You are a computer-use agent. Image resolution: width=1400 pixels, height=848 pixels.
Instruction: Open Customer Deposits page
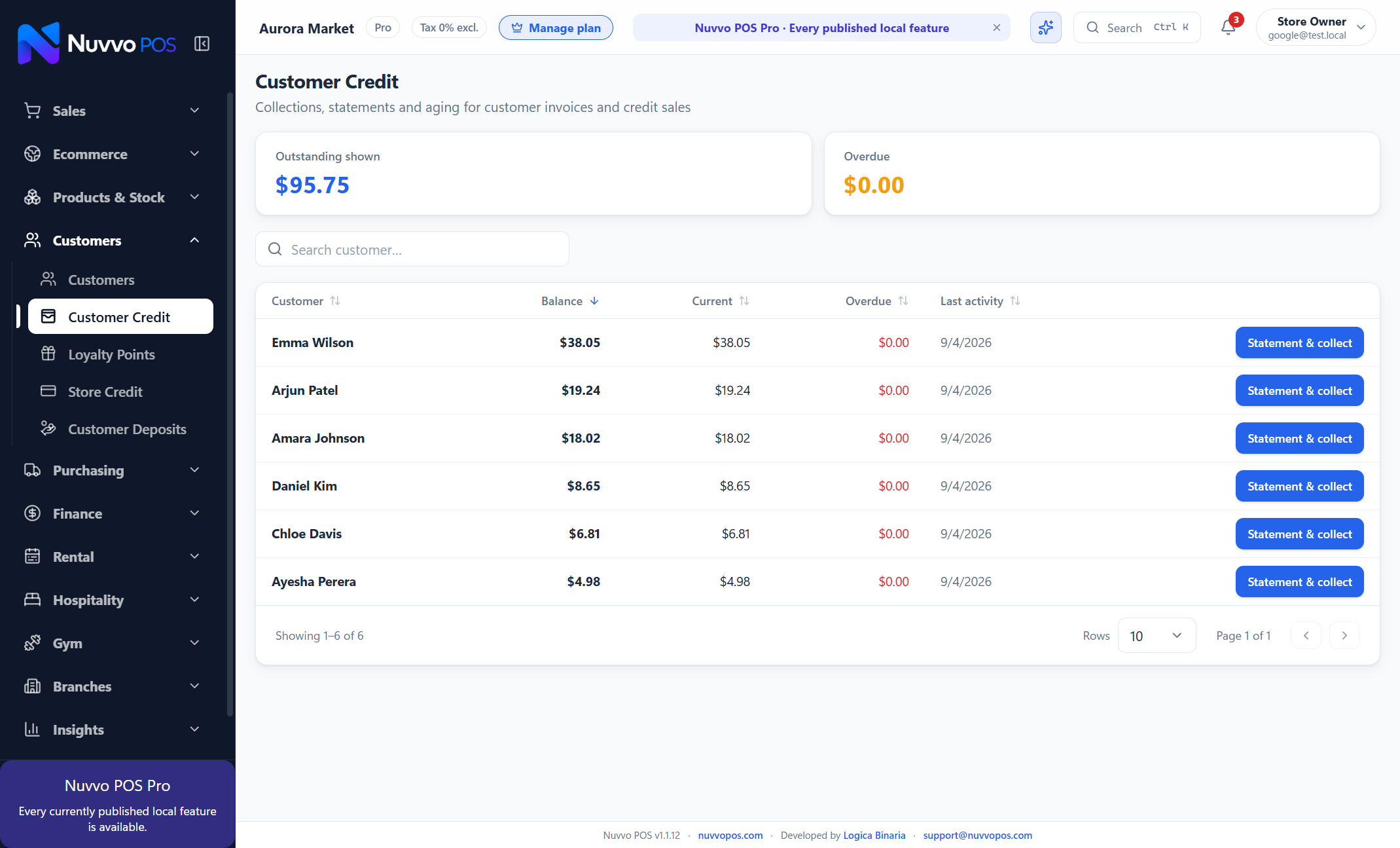(x=120, y=429)
